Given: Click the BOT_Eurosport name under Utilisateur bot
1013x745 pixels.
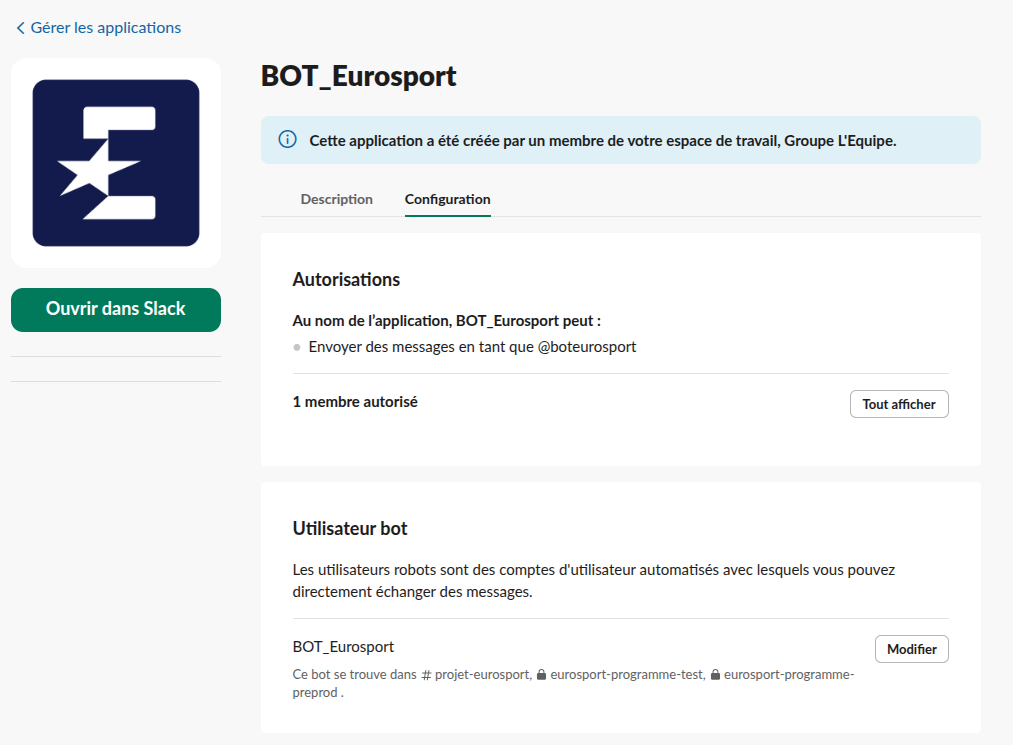Looking at the screenshot, I should 343,647.
